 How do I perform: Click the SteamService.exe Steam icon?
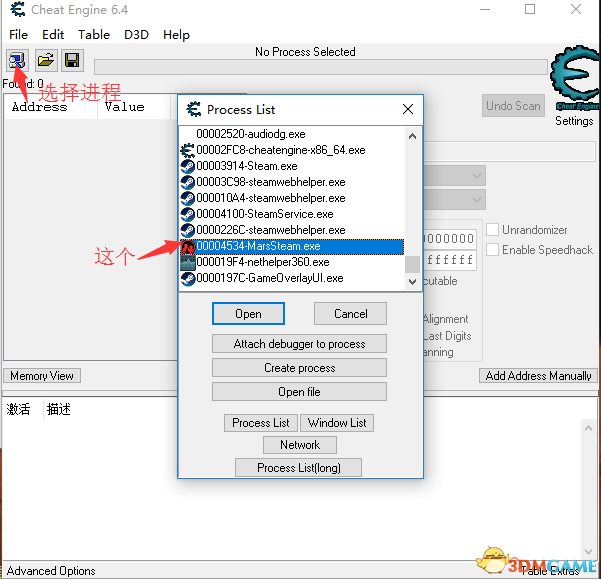187,214
